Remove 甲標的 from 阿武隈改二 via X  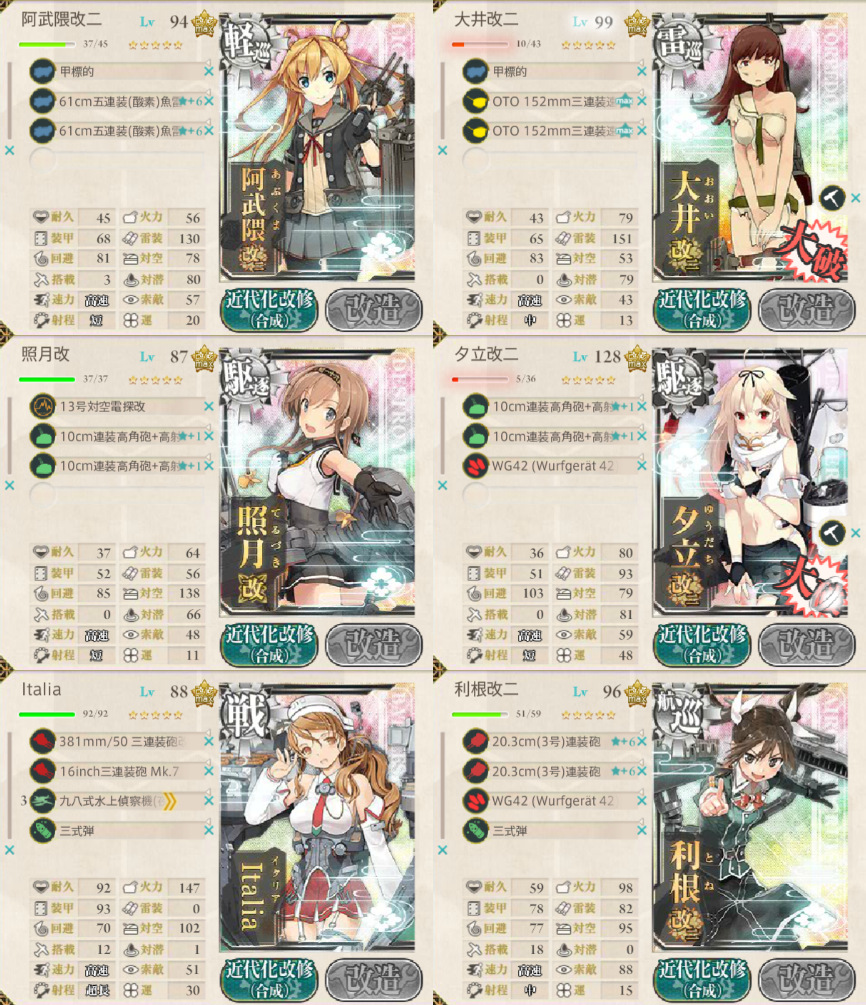208,72
